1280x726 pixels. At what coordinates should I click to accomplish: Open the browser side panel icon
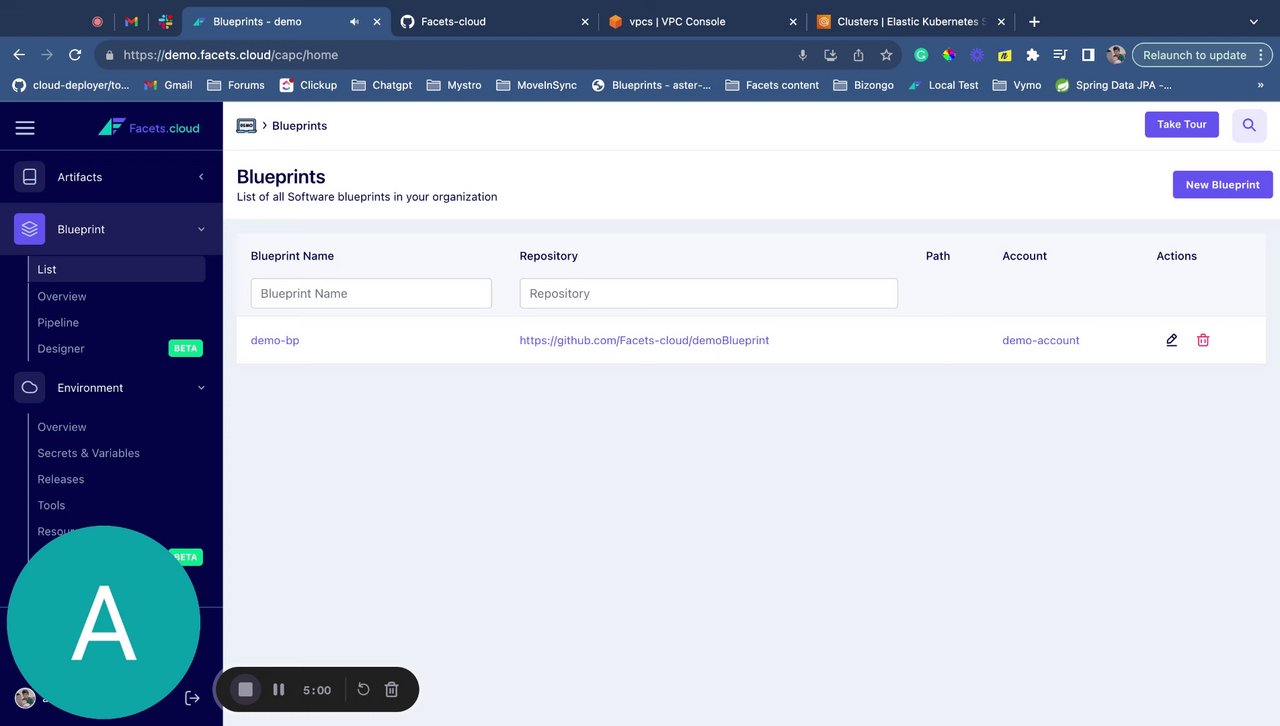point(1088,55)
